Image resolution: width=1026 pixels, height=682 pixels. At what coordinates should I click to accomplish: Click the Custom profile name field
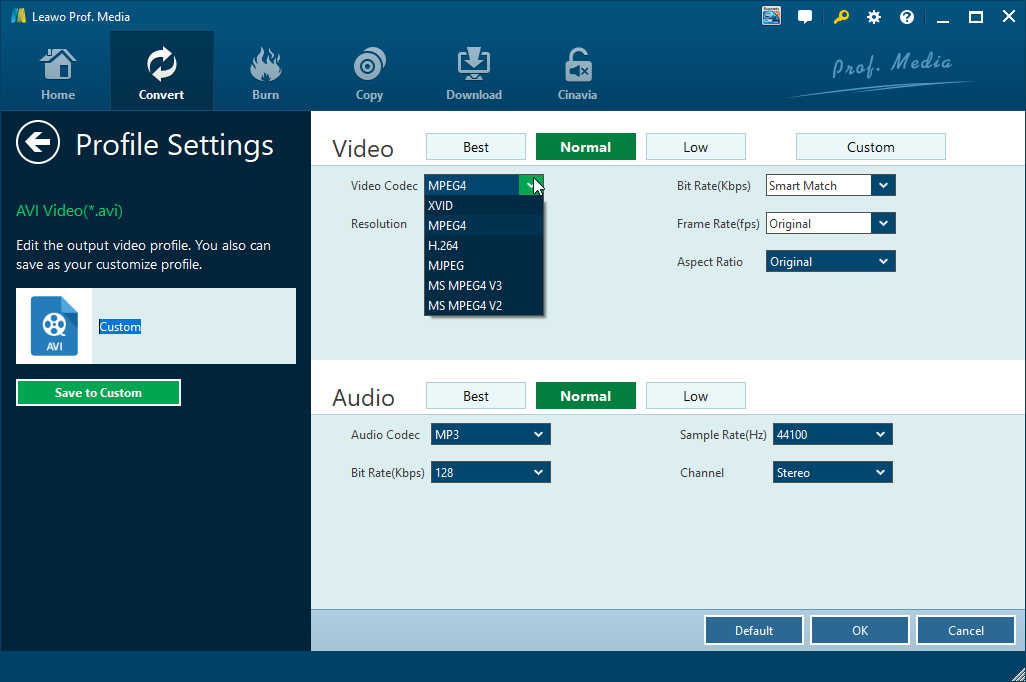120,327
